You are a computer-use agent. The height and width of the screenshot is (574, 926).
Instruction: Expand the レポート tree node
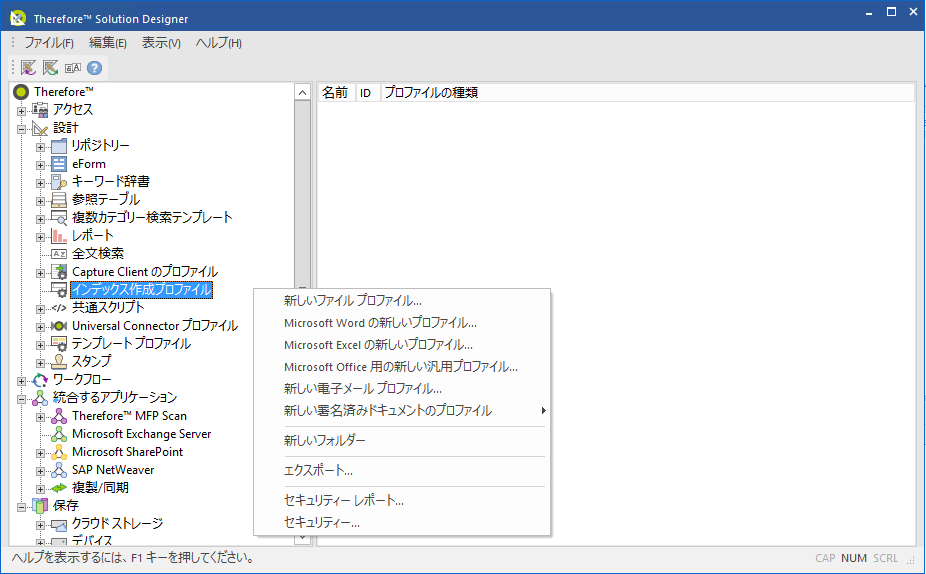click(40, 237)
